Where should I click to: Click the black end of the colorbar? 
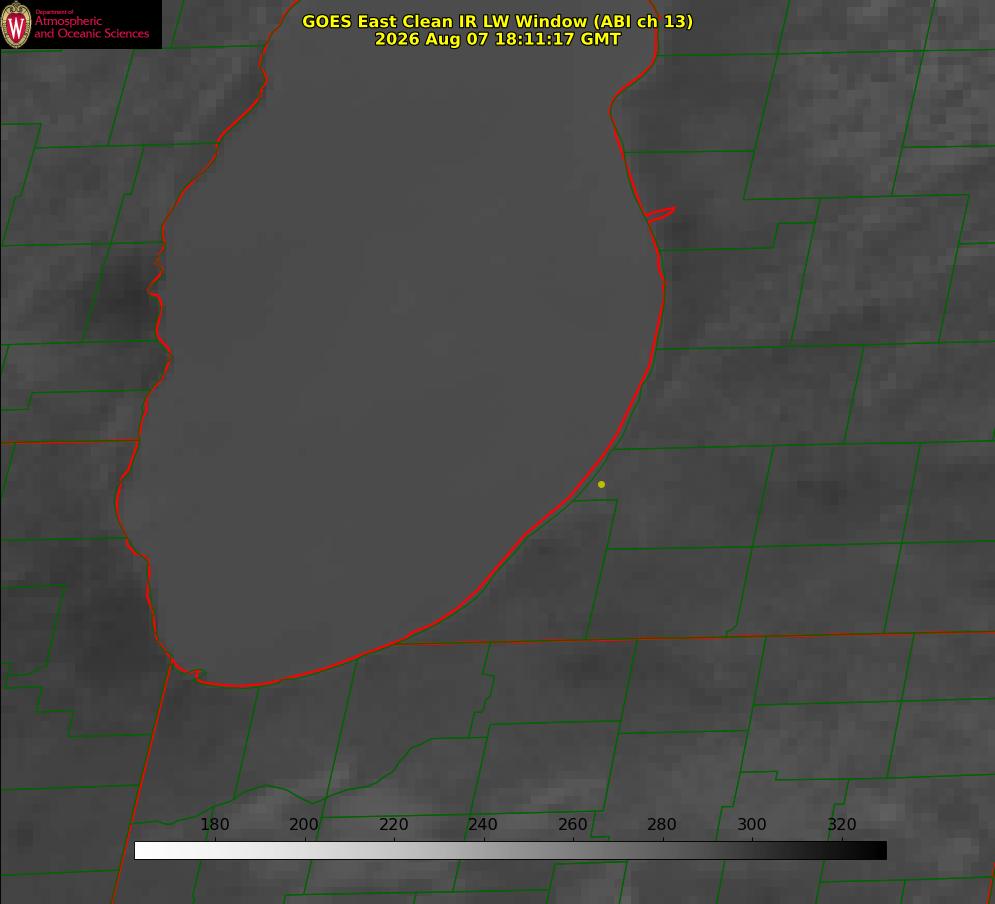876,850
